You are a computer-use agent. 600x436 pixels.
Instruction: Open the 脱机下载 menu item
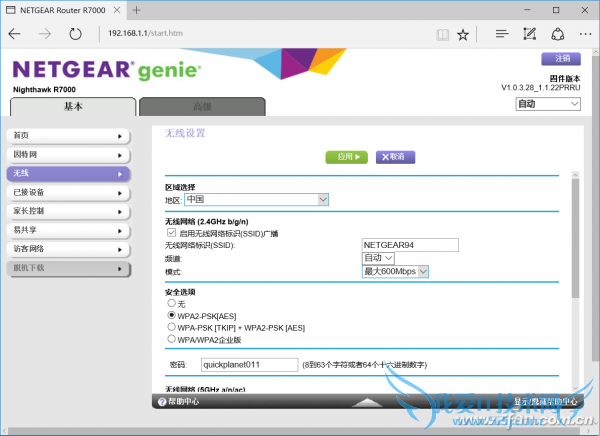(68, 268)
